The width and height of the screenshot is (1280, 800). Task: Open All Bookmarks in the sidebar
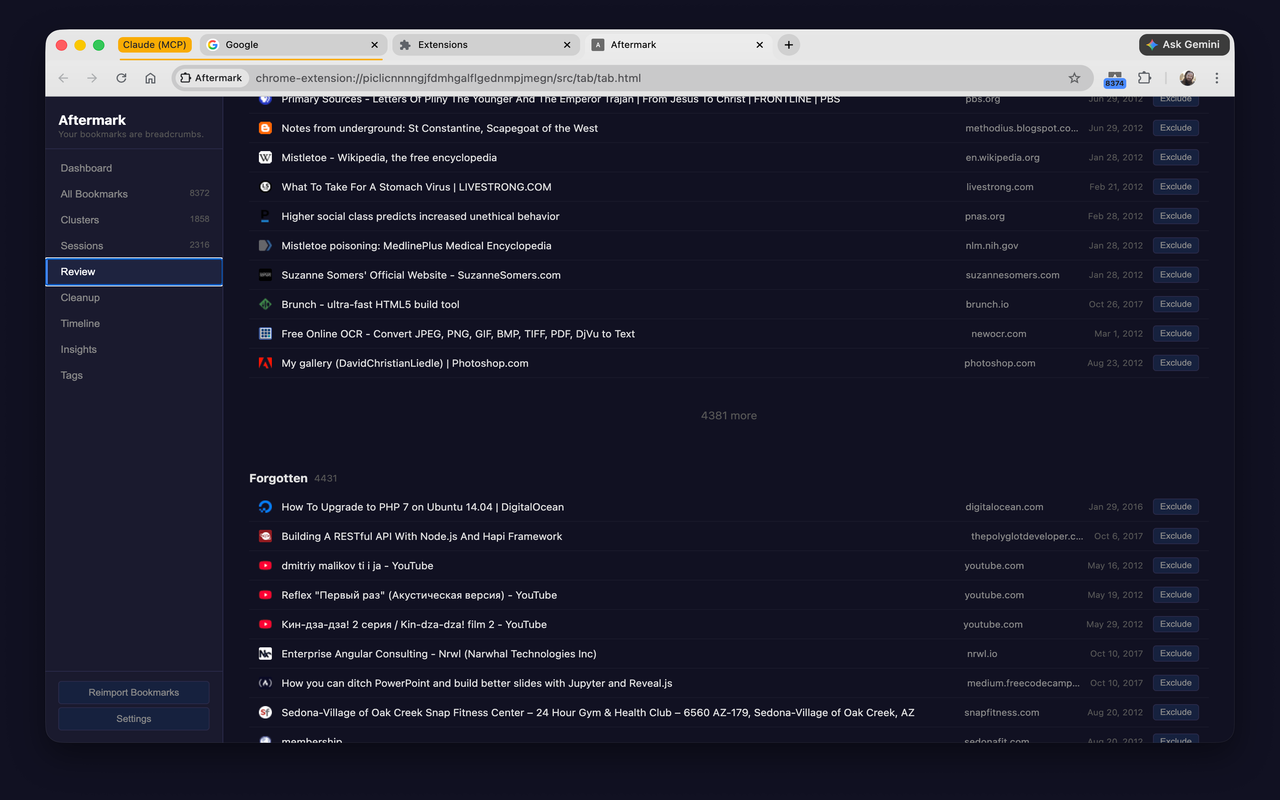(x=134, y=194)
